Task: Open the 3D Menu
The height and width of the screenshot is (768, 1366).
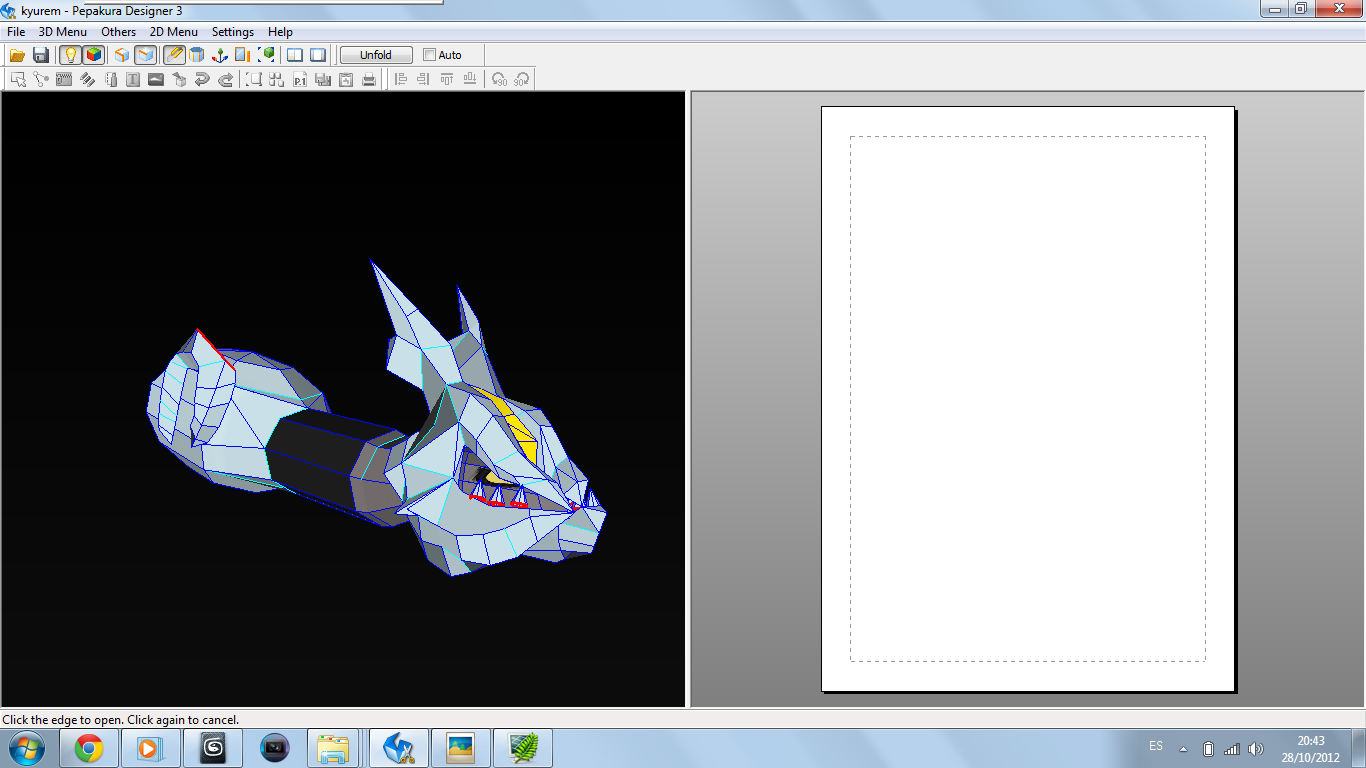Action: pyautogui.click(x=63, y=32)
